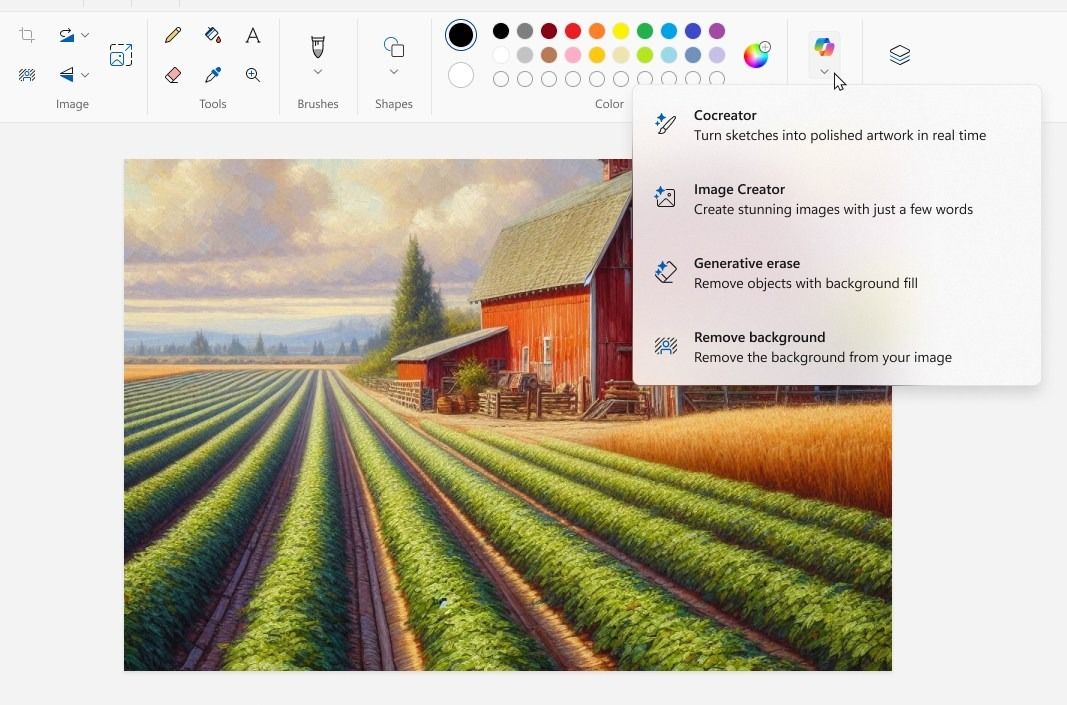Image resolution: width=1067 pixels, height=705 pixels.
Task: Open the image Crop tool
Action: coord(26,35)
